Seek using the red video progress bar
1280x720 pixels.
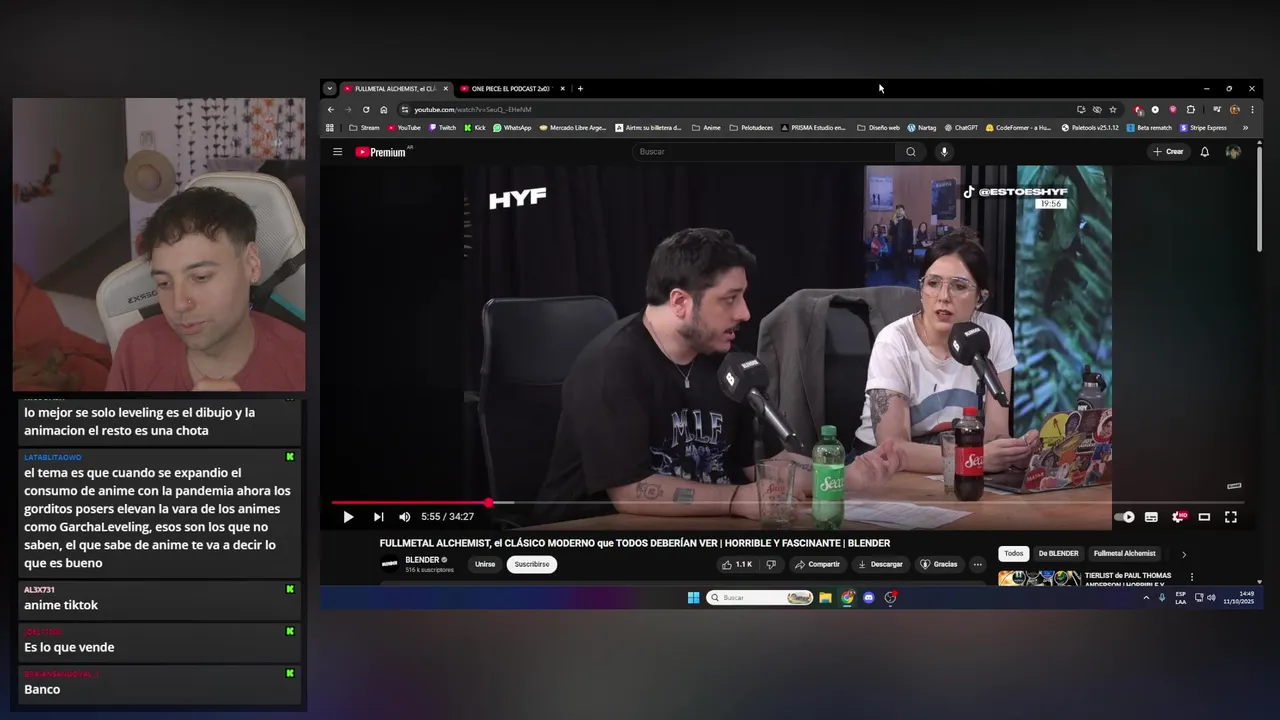(788, 503)
